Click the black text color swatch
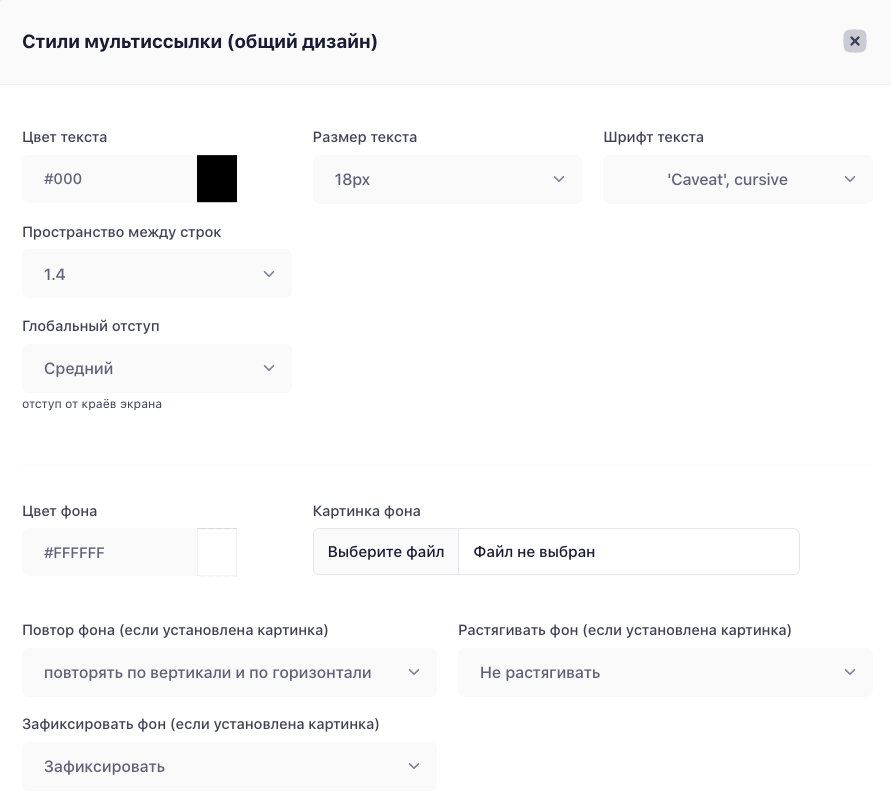 tap(217, 178)
